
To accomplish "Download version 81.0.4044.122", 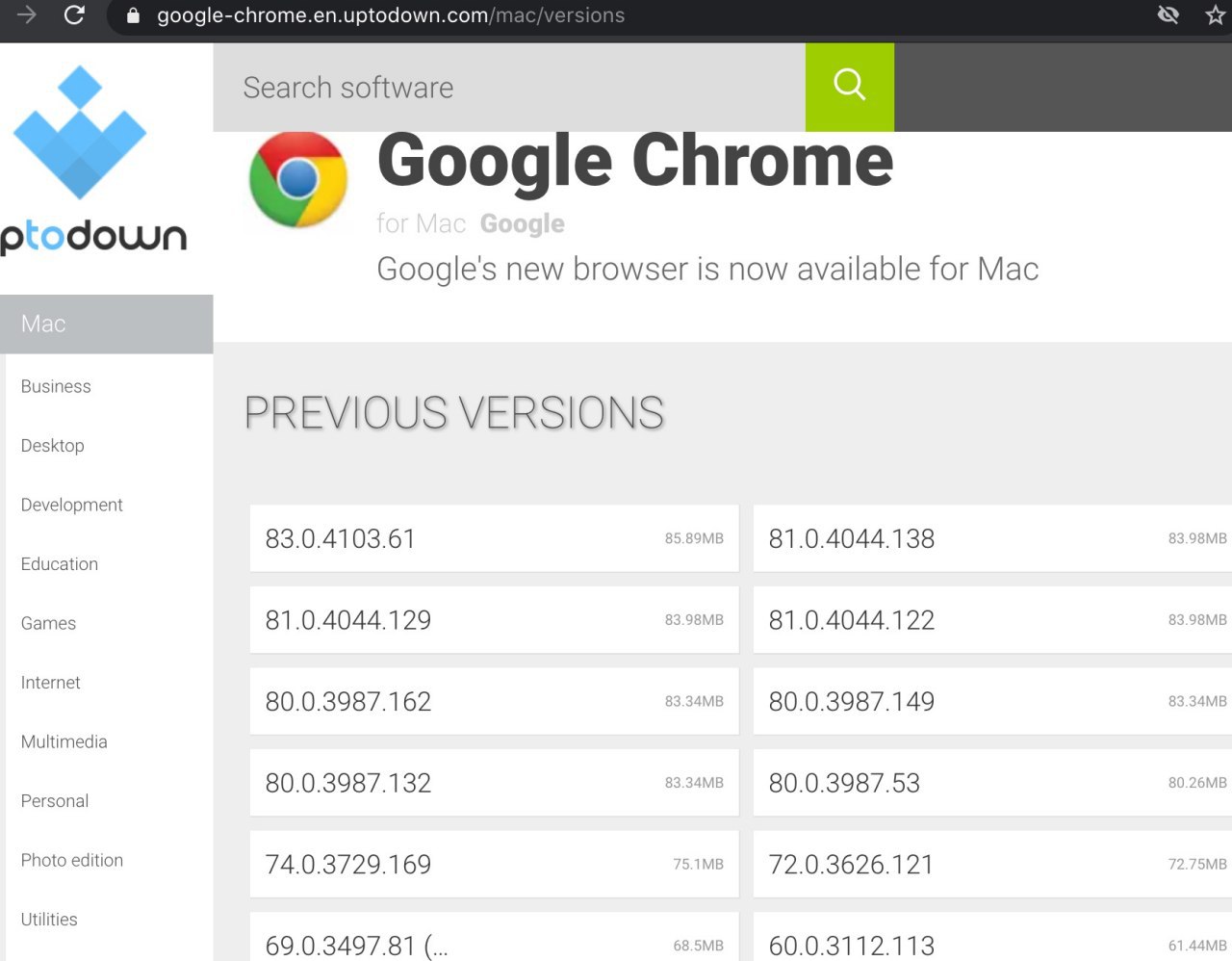I will [992, 620].
